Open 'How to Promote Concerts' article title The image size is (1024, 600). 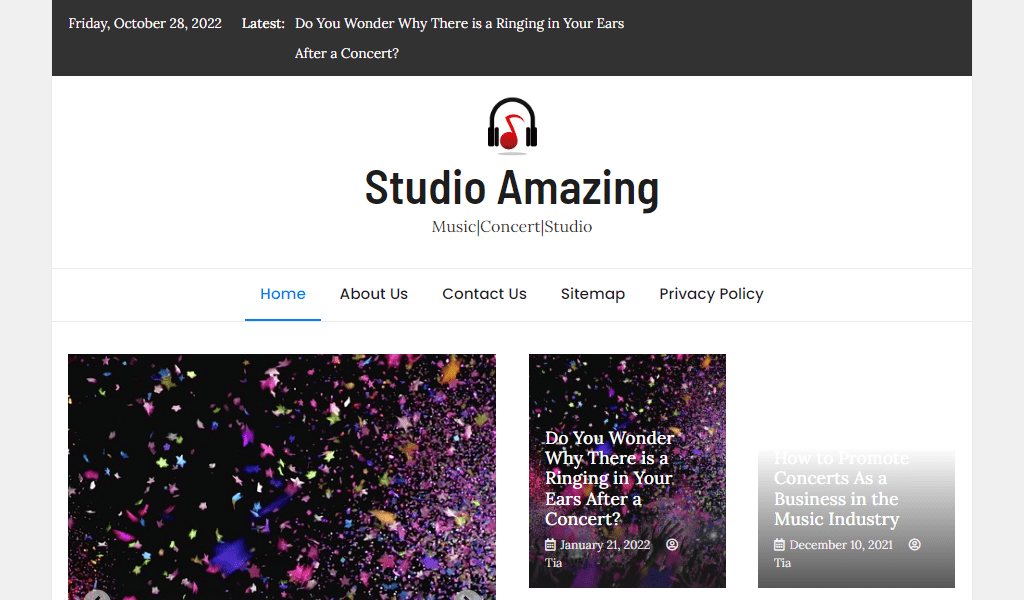point(841,488)
